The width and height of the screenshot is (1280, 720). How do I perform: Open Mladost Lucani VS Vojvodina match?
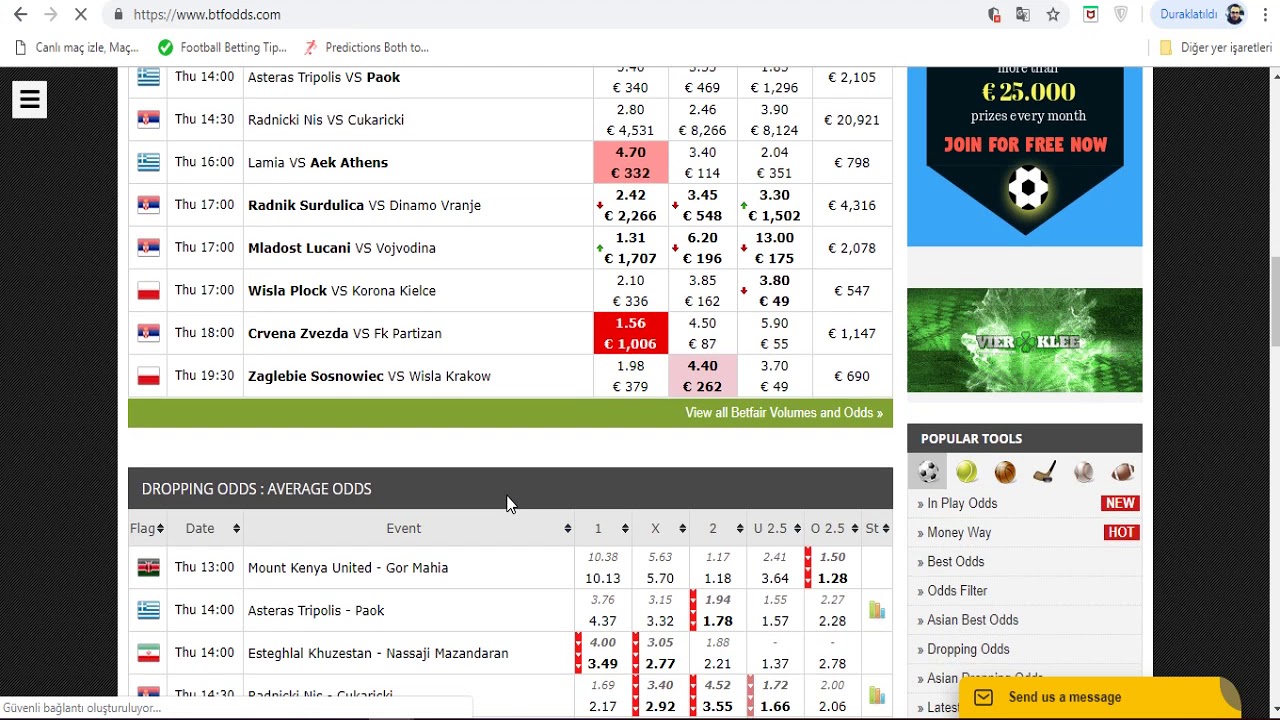342,248
